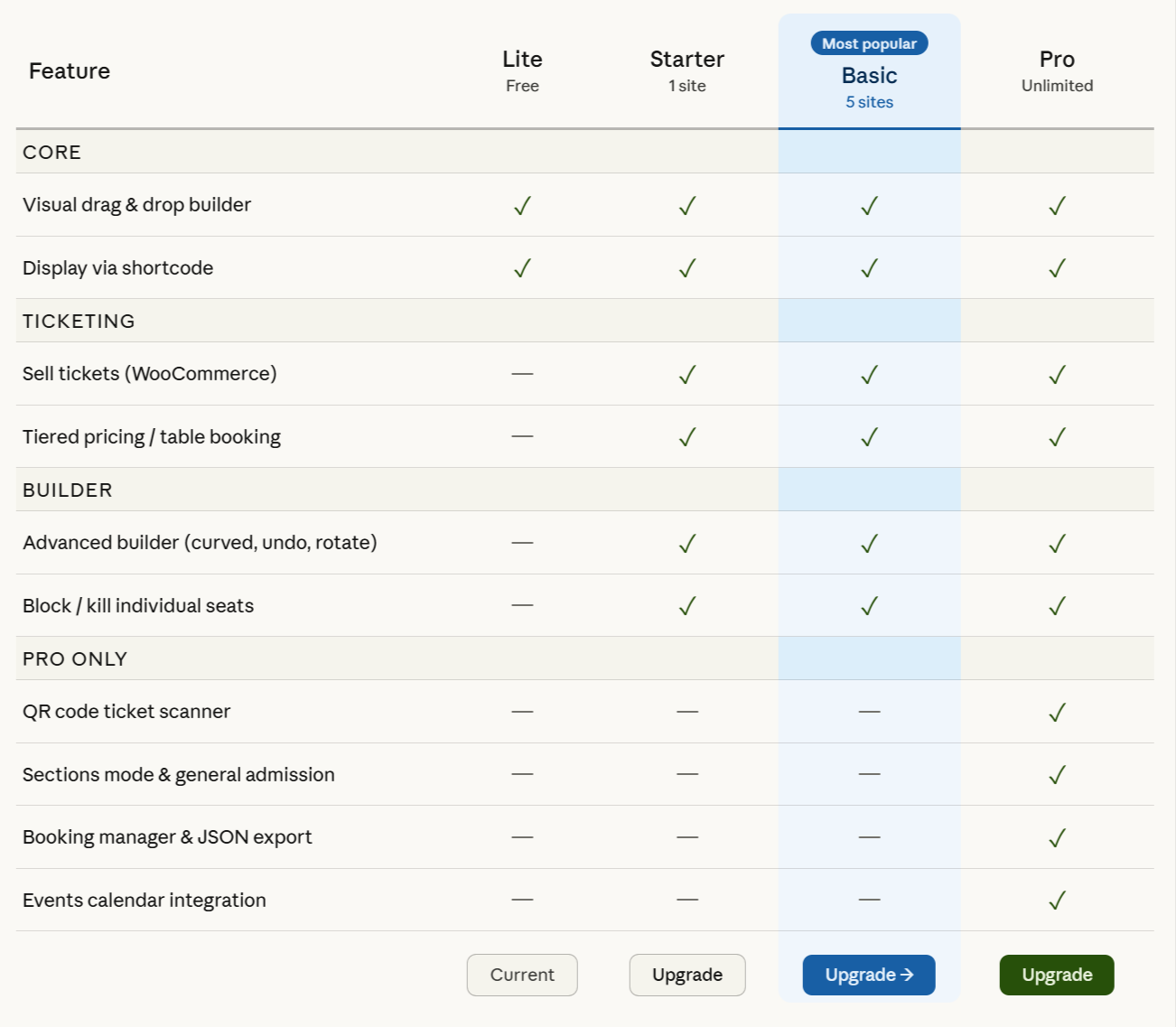Click the Upgrade button for Starter plan
This screenshot has height=1027, width=1176.
pos(687,975)
